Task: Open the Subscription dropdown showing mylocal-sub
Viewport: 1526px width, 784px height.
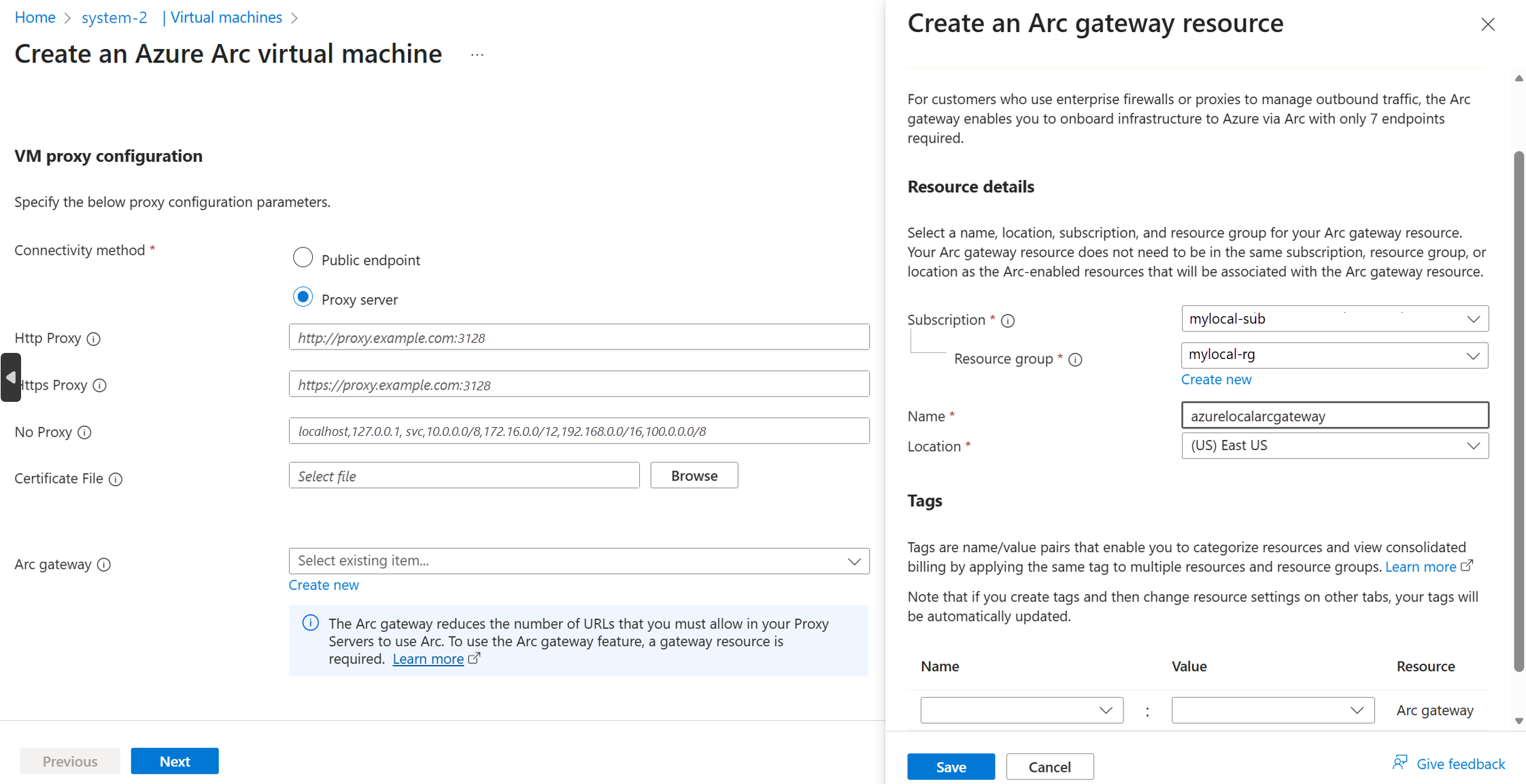Action: [x=1334, y=319]
